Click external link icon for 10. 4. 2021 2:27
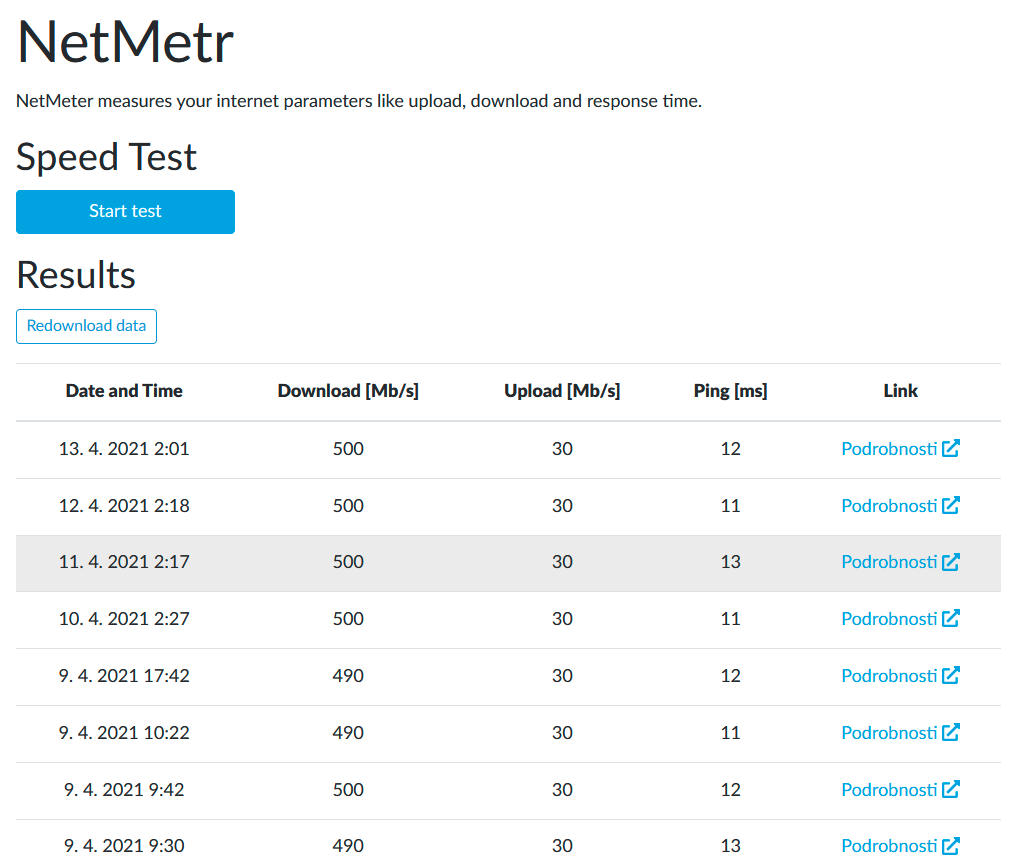 click(x=951, y=619)
